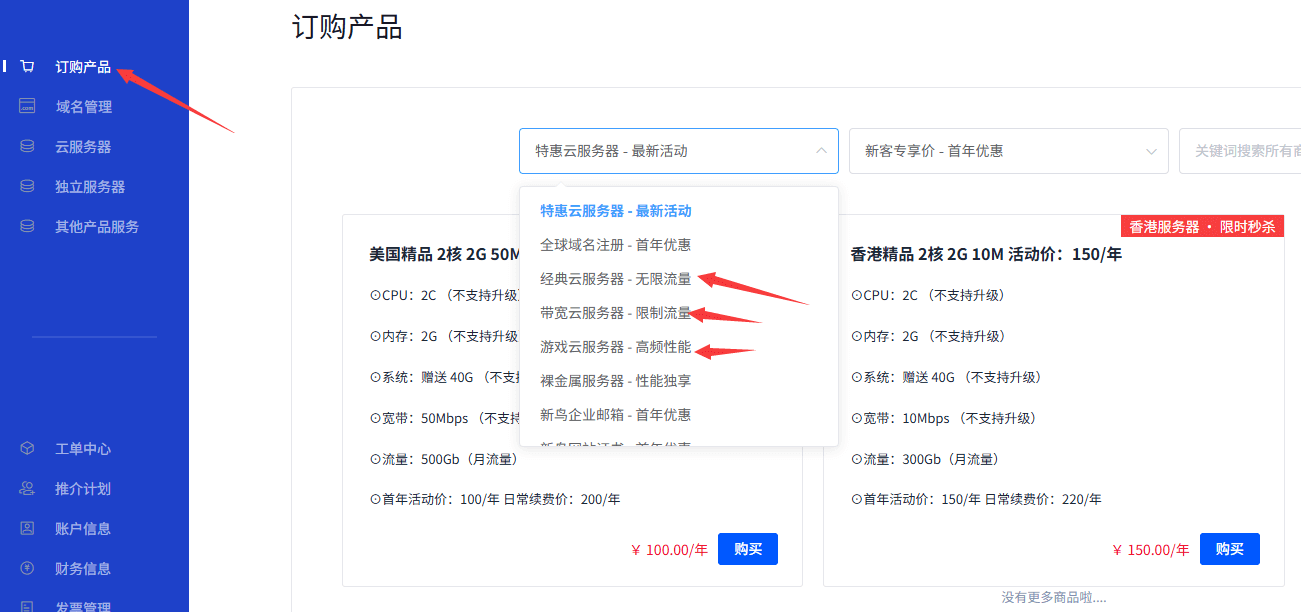Click 购买 for the ¥150.00/年 Hong Kong product
Image resolution: width=1301 pixels, height=612 pixels.
pyautogui.click(x=1230, y=549)
